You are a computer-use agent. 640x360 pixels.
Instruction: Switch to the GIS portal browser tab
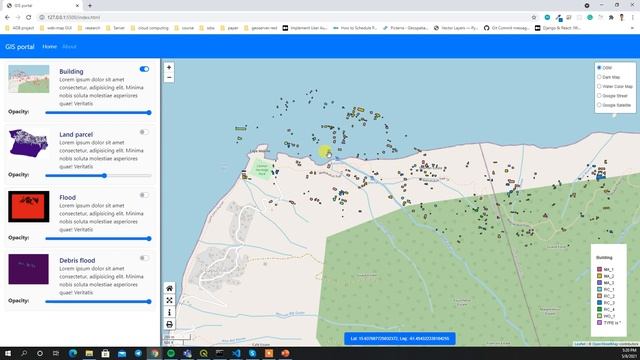[x=42, y=6]
